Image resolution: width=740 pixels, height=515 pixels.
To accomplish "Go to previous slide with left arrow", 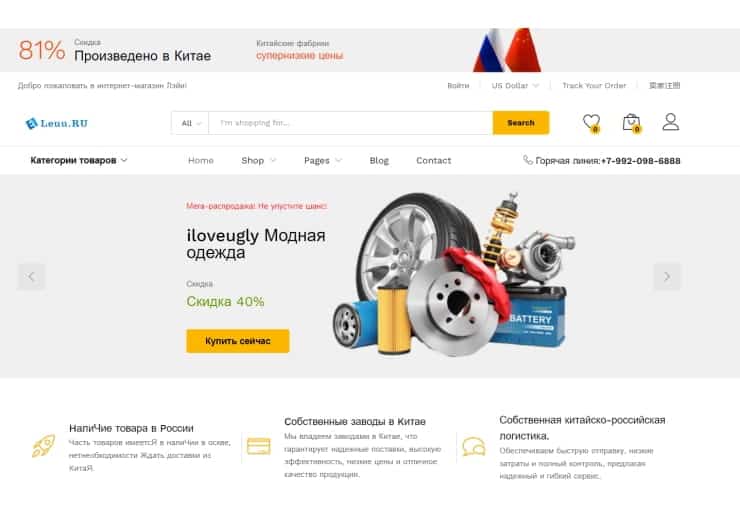I will point(32,277).
